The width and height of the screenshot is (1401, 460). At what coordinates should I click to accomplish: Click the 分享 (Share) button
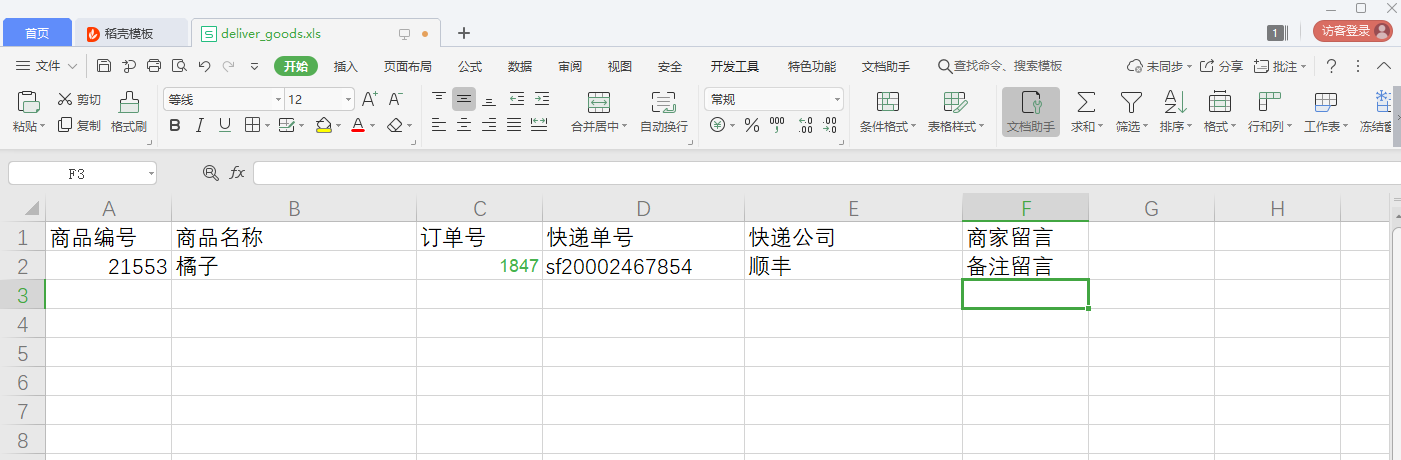[x=1221, y=66]
